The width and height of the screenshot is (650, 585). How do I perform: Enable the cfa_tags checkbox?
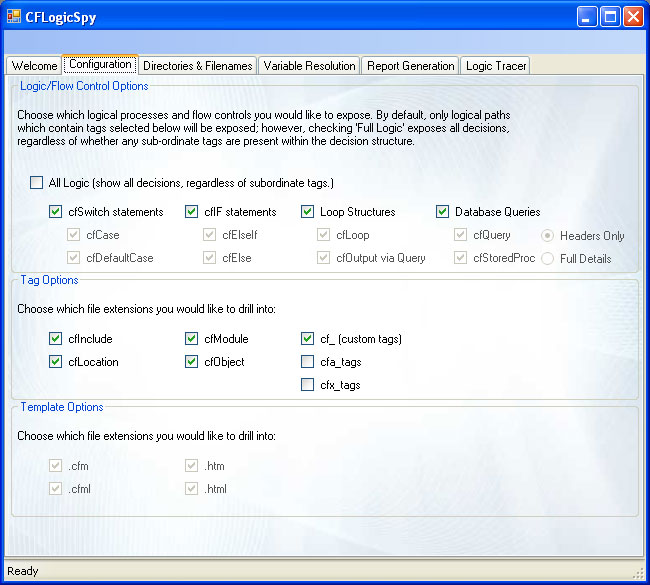point(307,362)
